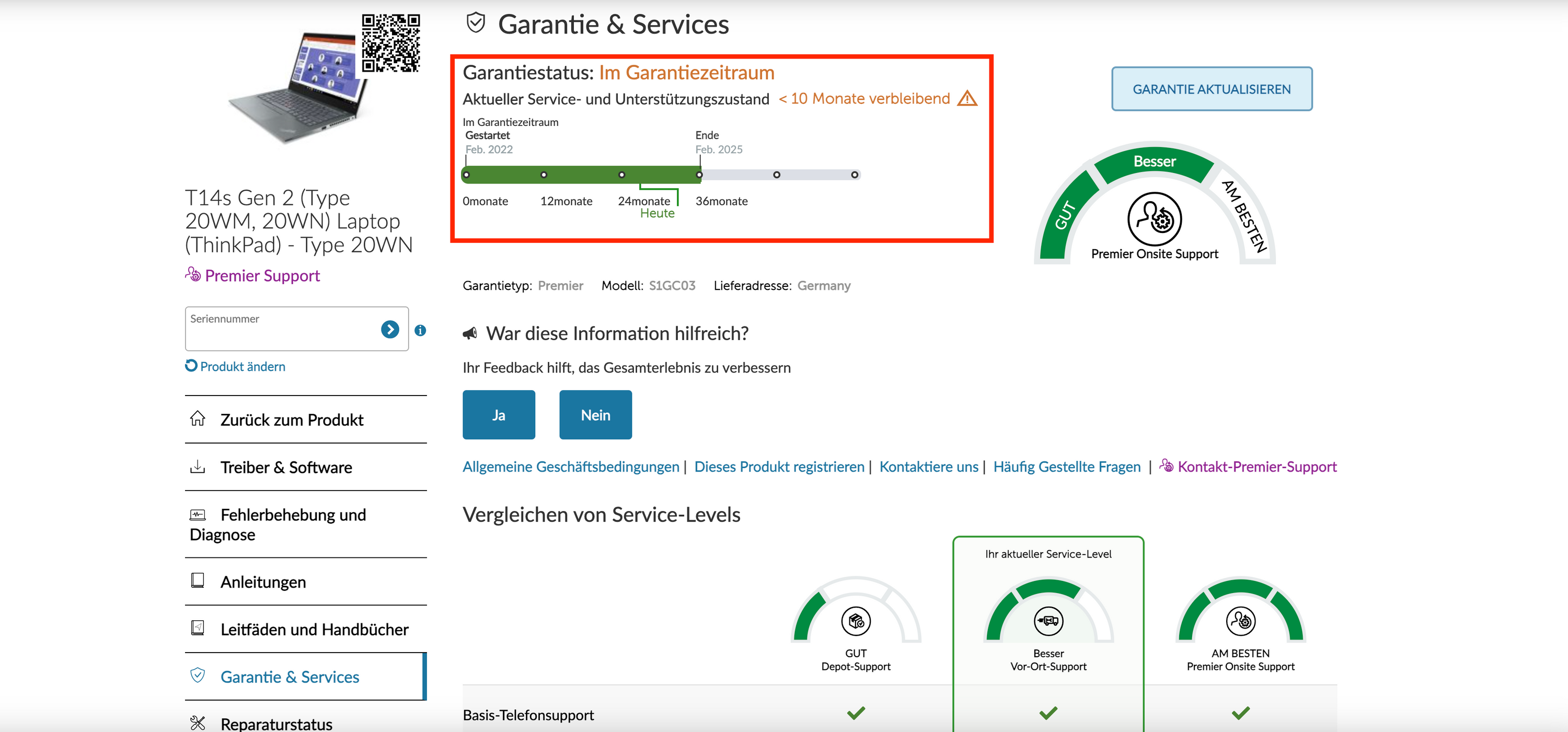
Task: Click the orange warning triangle icon
Action: pos(966,99)
